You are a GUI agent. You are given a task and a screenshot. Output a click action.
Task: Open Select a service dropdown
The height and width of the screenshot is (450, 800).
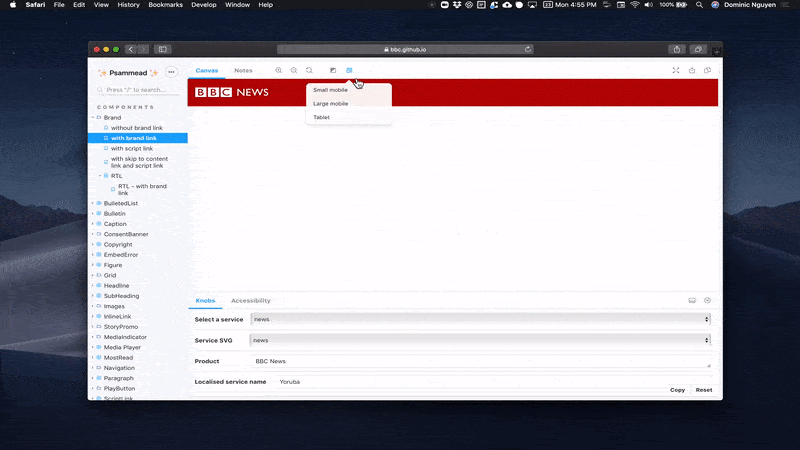point(480,319)
